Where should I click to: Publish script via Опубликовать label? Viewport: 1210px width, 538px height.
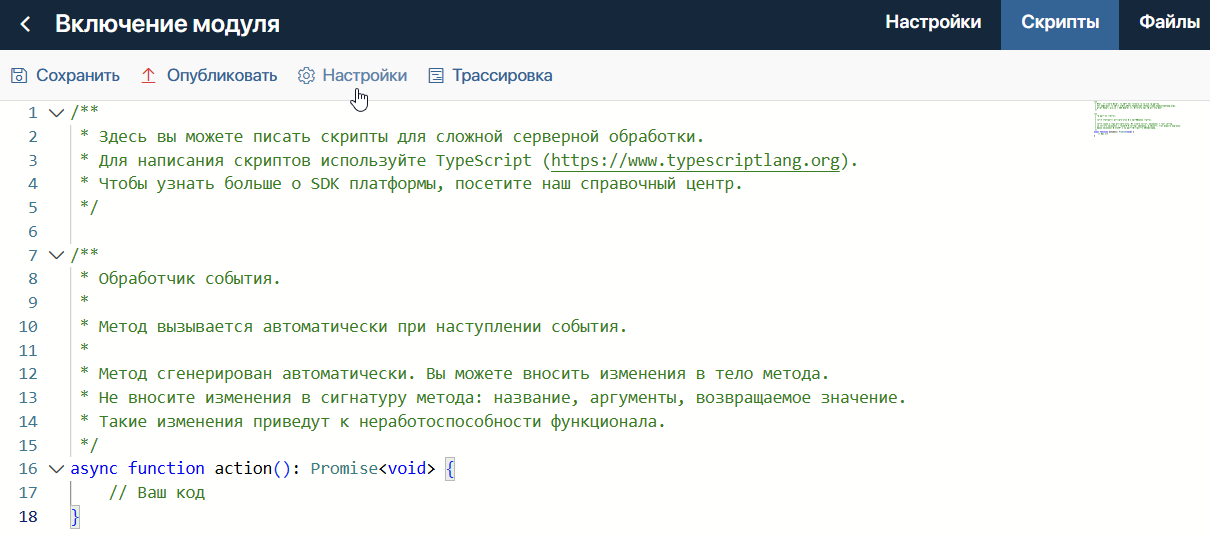coord(222,76)
